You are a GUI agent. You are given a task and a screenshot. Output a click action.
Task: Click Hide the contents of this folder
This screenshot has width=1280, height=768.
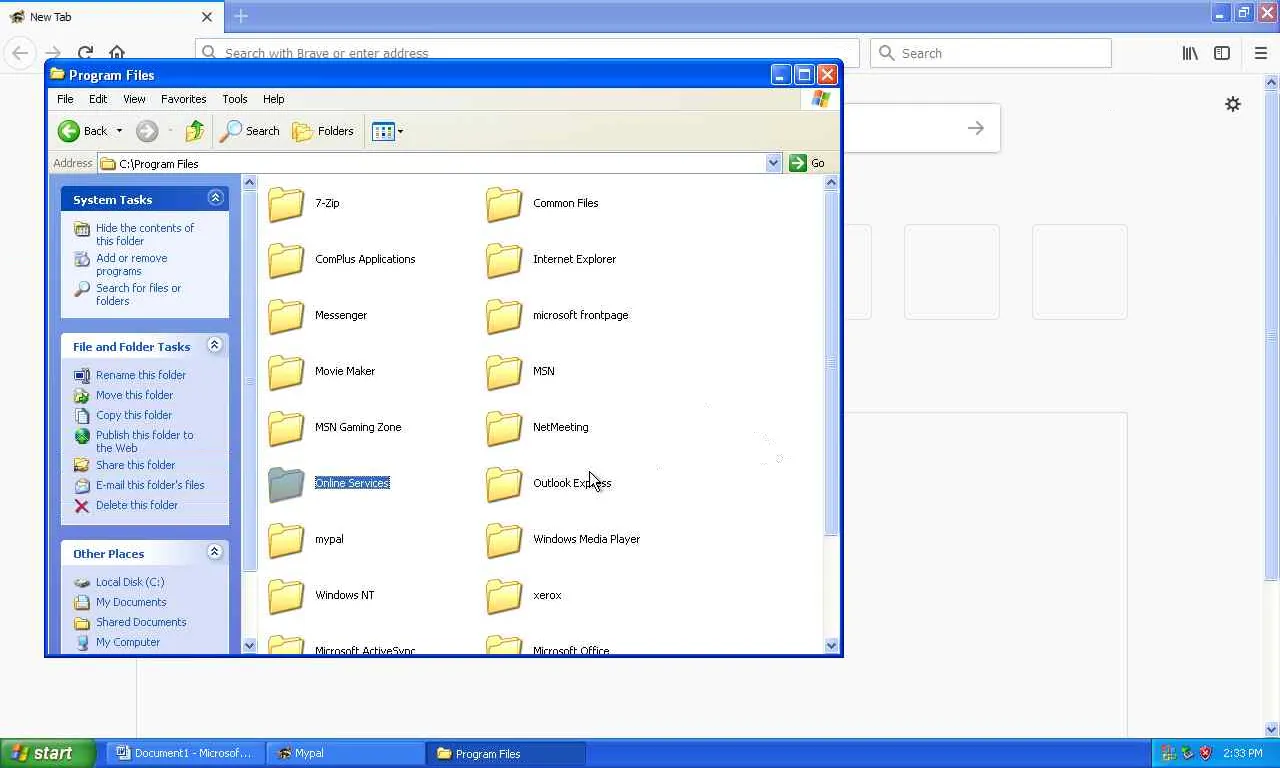(x=145, y=234)
